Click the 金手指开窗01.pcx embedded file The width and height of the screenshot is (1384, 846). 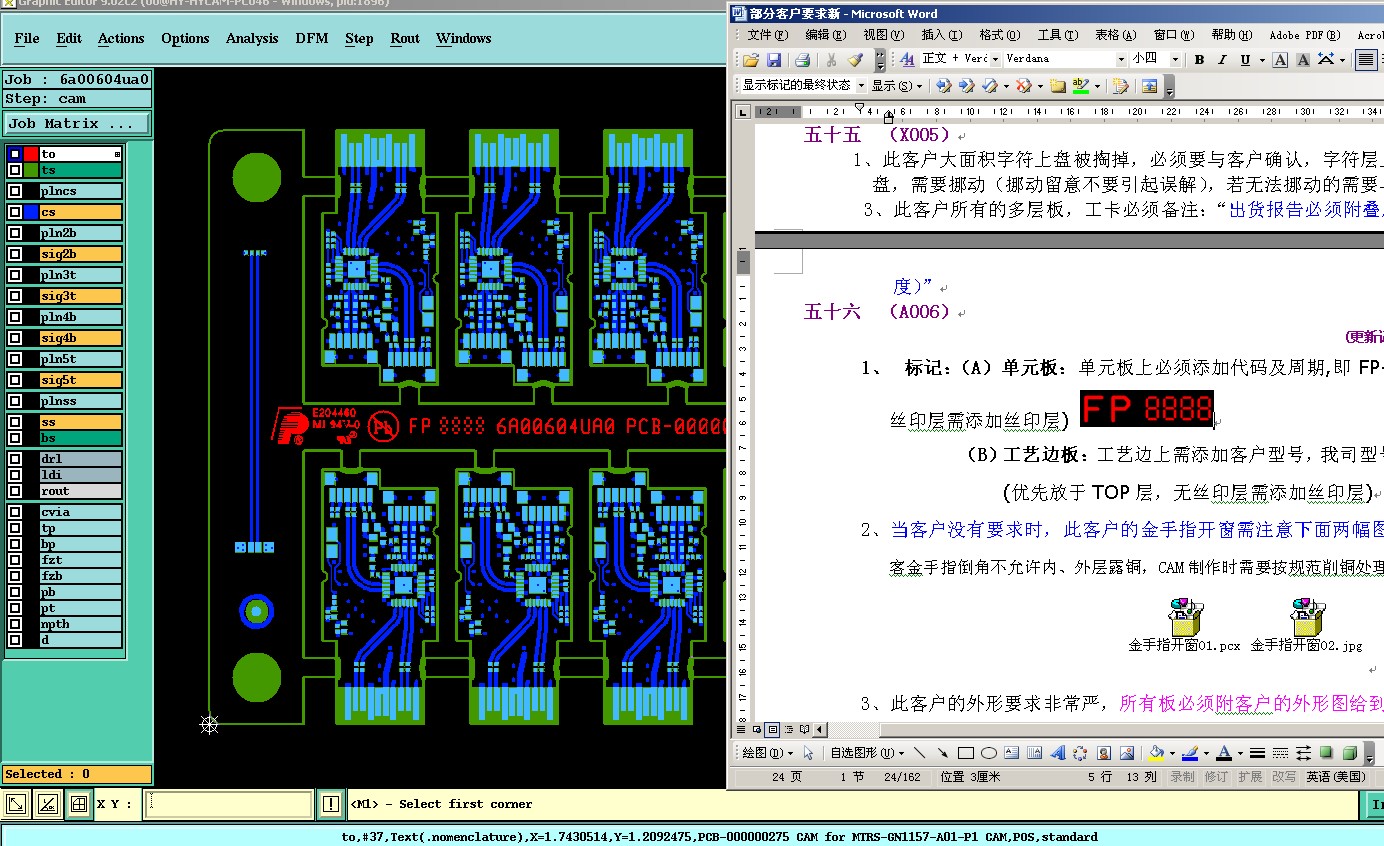coord(1184,624)
